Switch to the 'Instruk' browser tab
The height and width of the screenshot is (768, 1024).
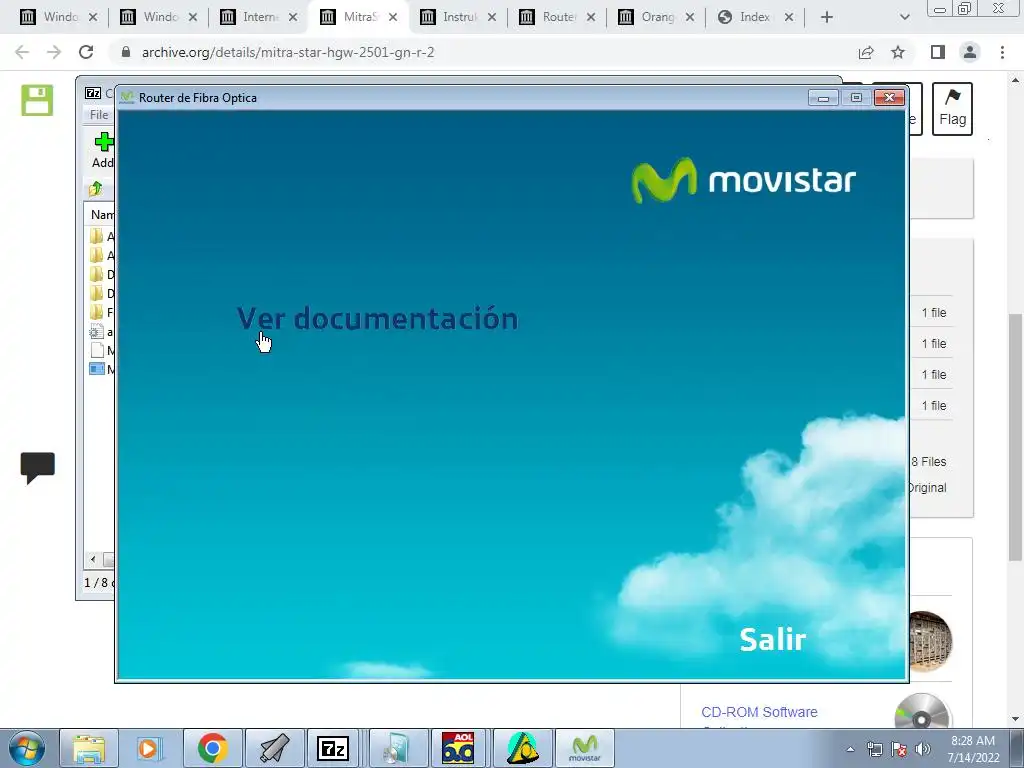458,17
